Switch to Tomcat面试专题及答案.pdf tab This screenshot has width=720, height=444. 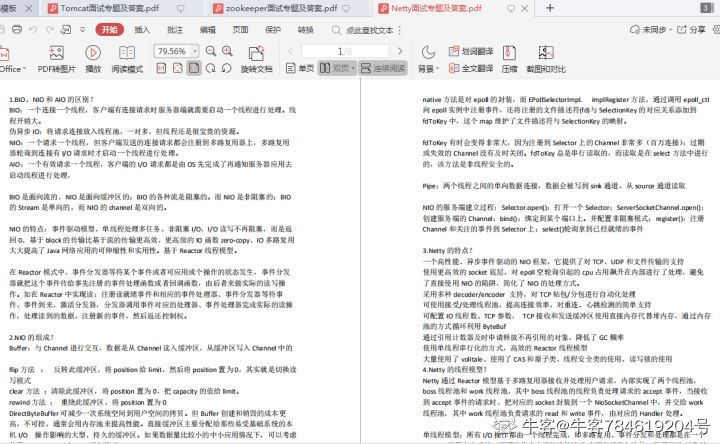point(110,8)
